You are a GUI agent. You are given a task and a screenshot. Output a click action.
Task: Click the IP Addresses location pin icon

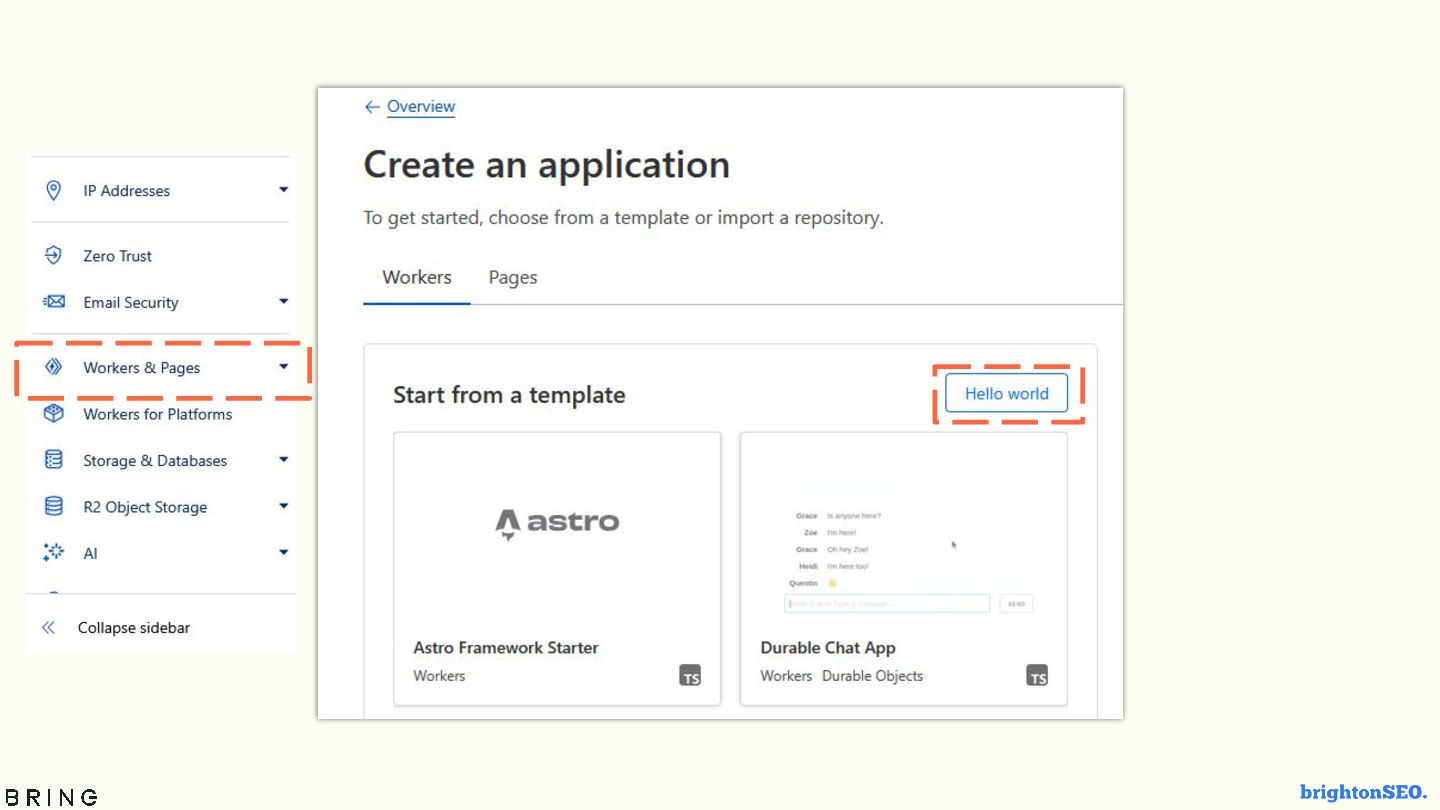click(54, 190)
